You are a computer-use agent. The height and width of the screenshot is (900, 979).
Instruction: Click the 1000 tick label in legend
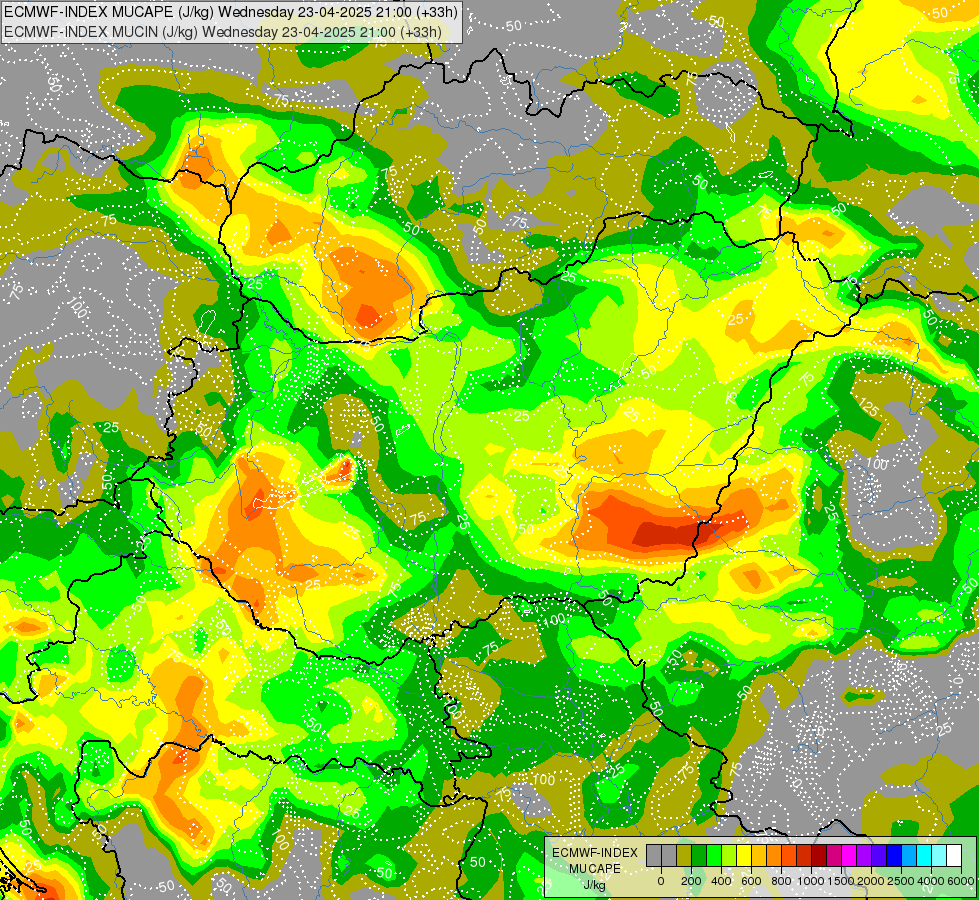tap(811, 881)
